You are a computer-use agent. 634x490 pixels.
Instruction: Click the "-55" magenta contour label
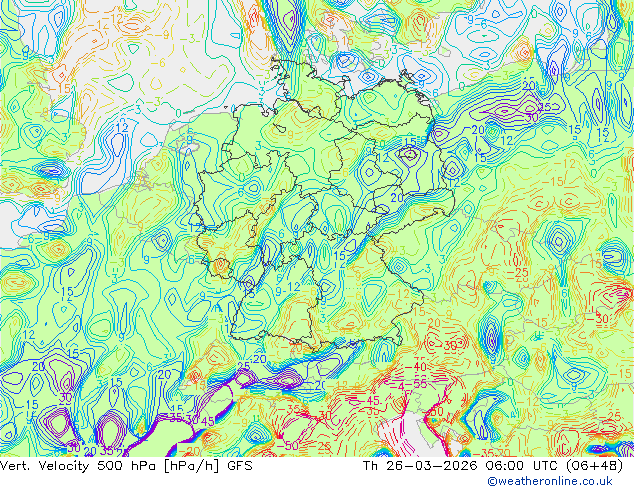click(415, 383)
